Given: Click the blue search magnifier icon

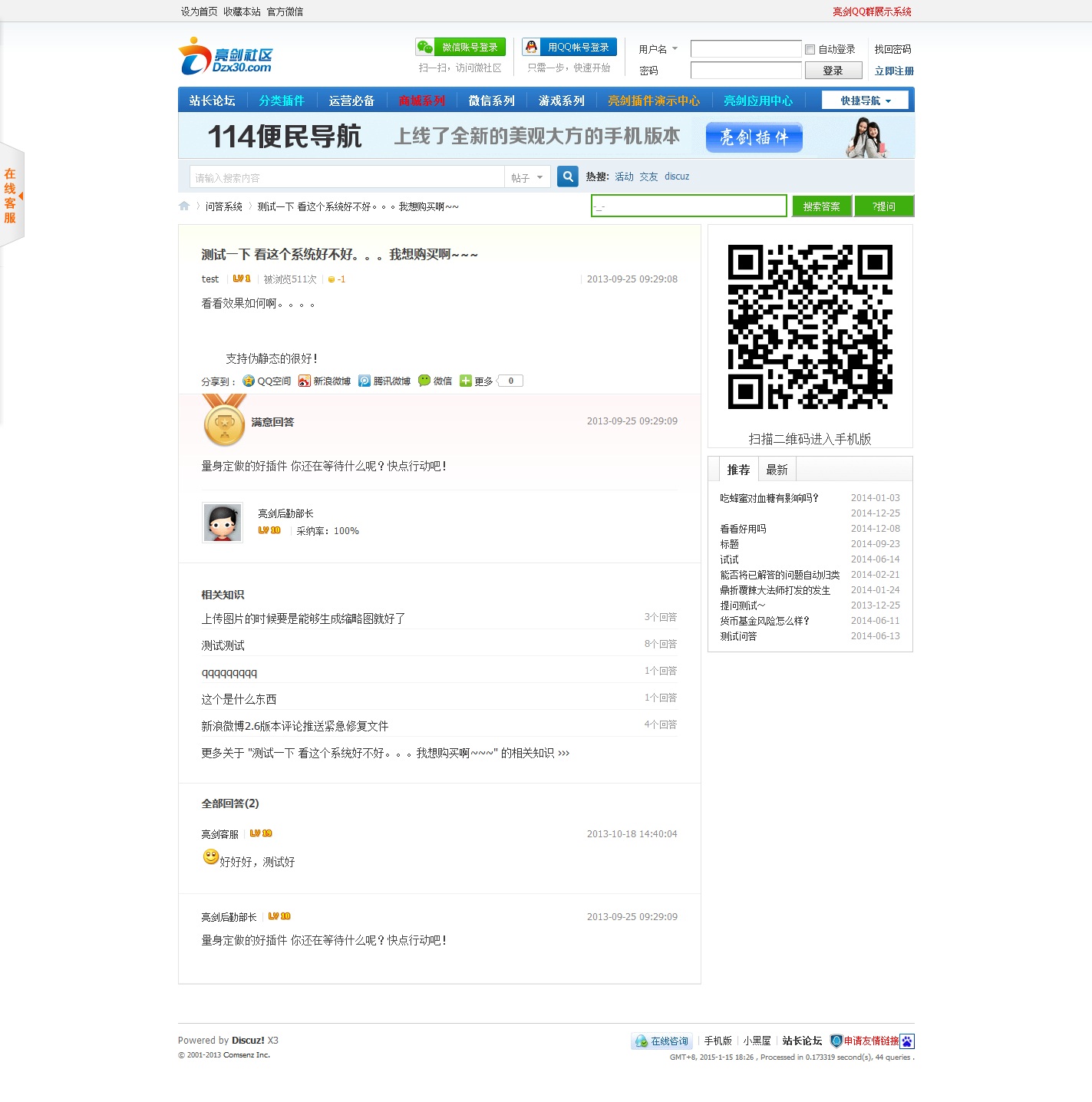Looking at the screenshot, I should pyautogui.click(x=568, y=177).
